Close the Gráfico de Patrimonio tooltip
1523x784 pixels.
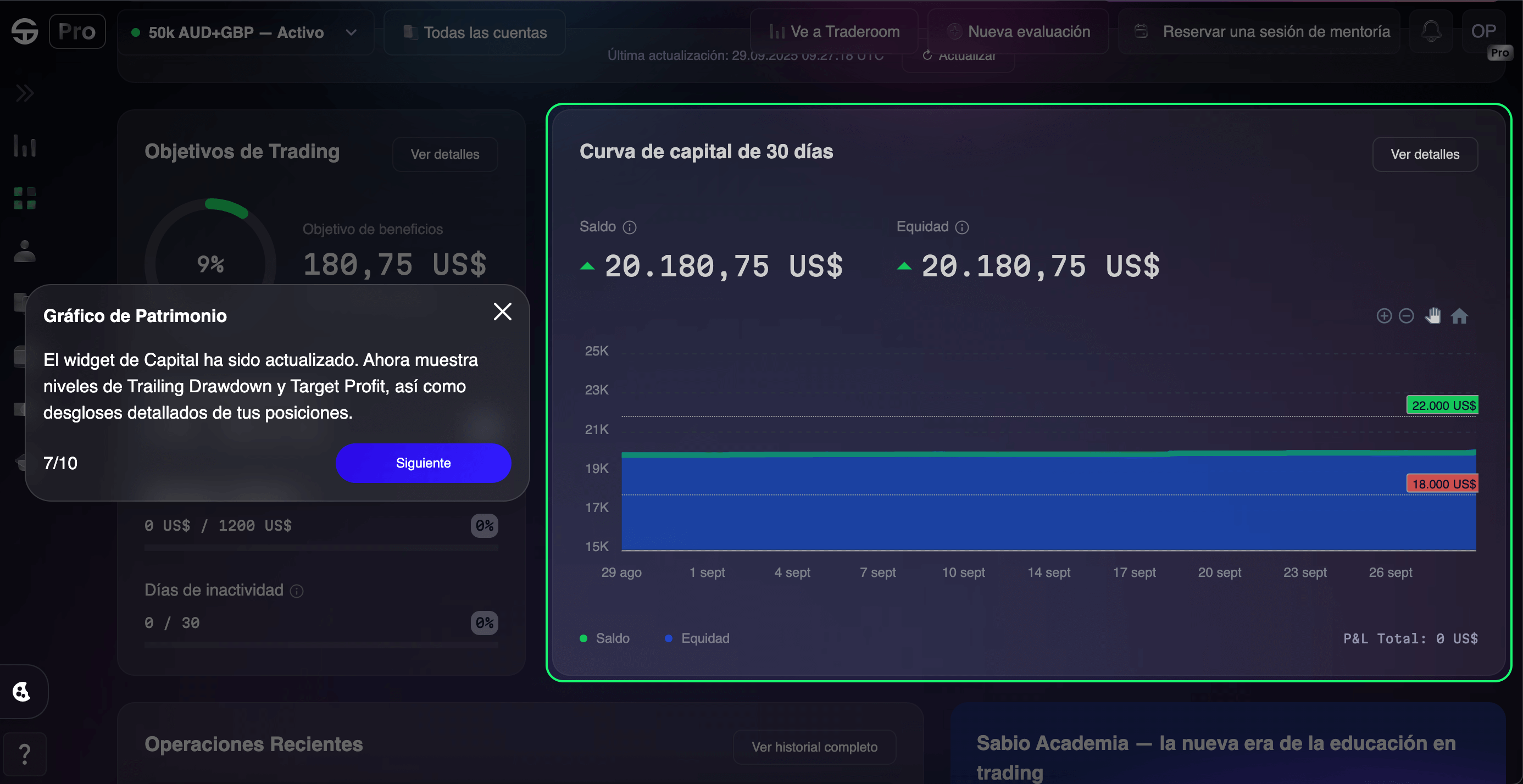click(503, 312)
